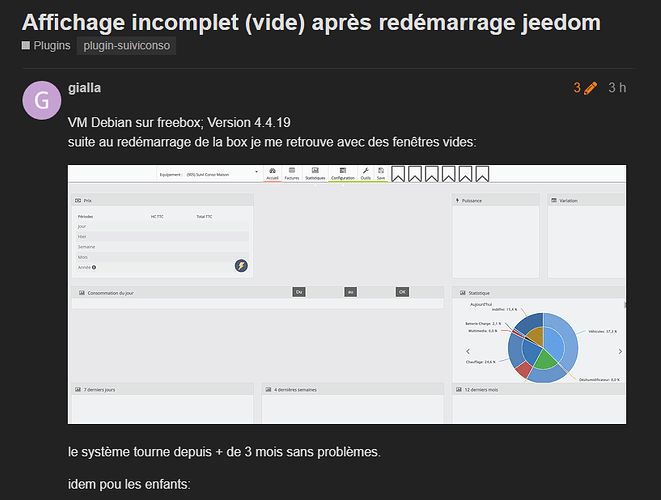Click the 3 h post timestamp

[x=617, y=88]
